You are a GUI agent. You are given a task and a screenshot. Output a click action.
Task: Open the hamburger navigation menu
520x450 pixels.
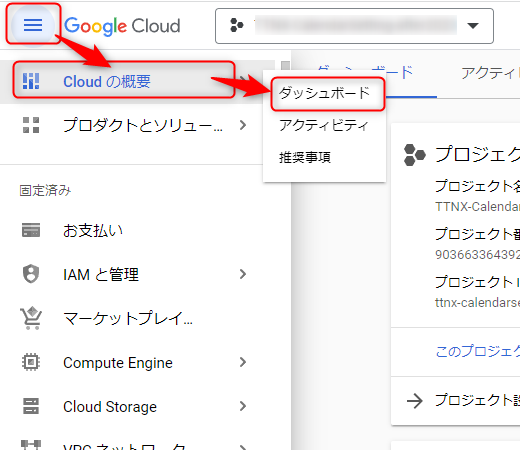click(x=33, y=25)
